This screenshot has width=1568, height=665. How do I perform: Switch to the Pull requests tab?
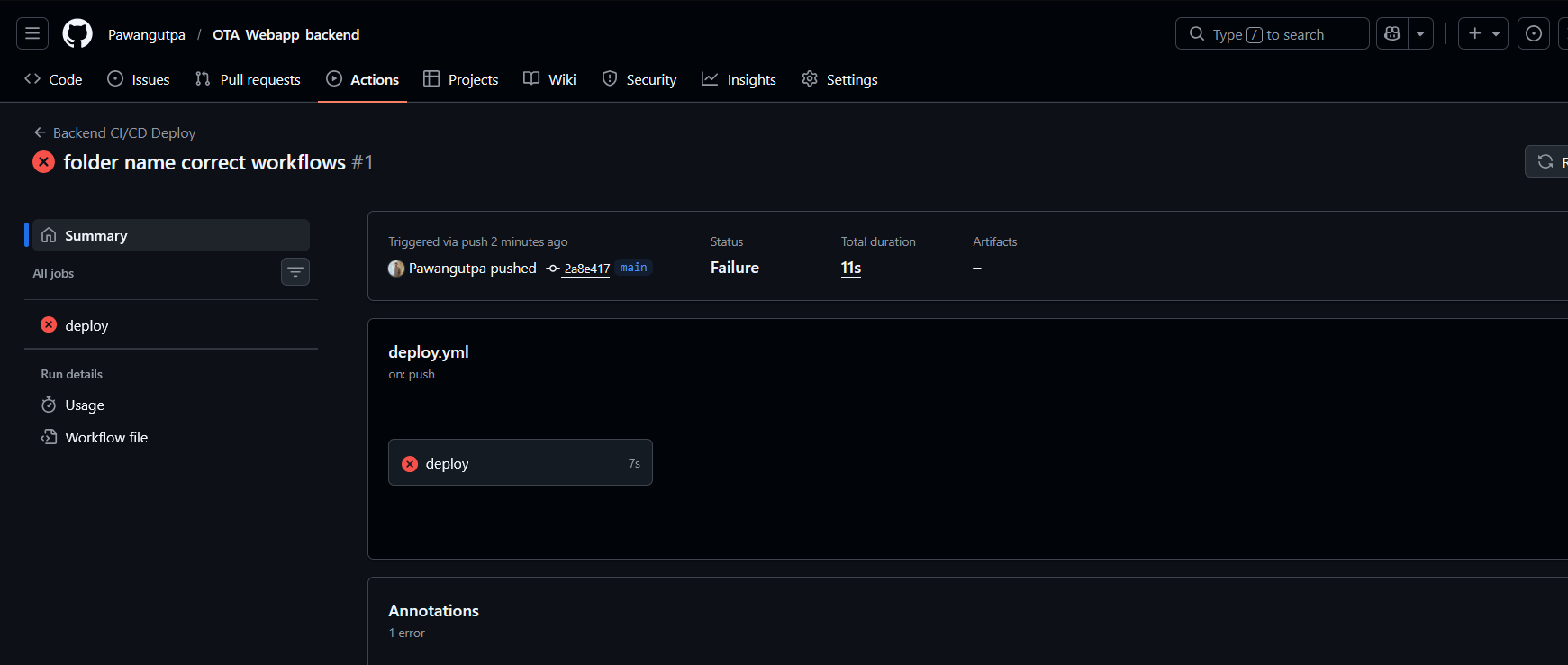[248, 79]
